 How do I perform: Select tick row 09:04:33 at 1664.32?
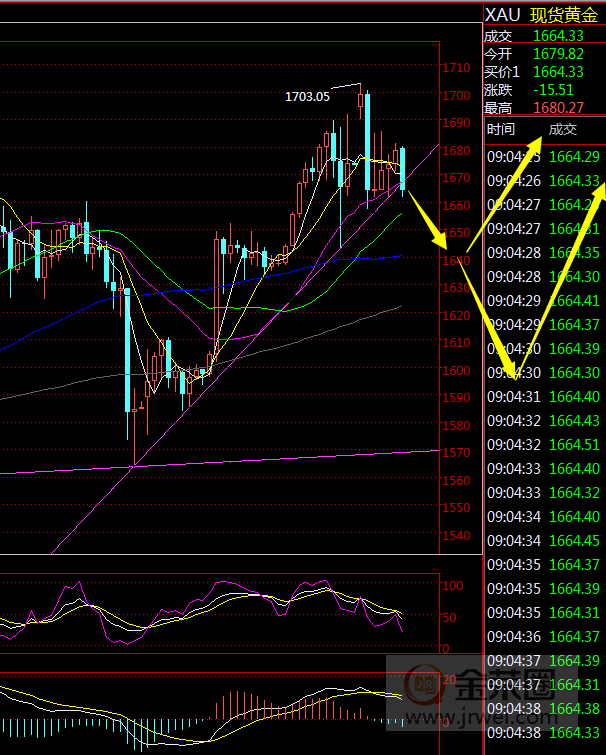pyautogui.click(x=544, y=493)
